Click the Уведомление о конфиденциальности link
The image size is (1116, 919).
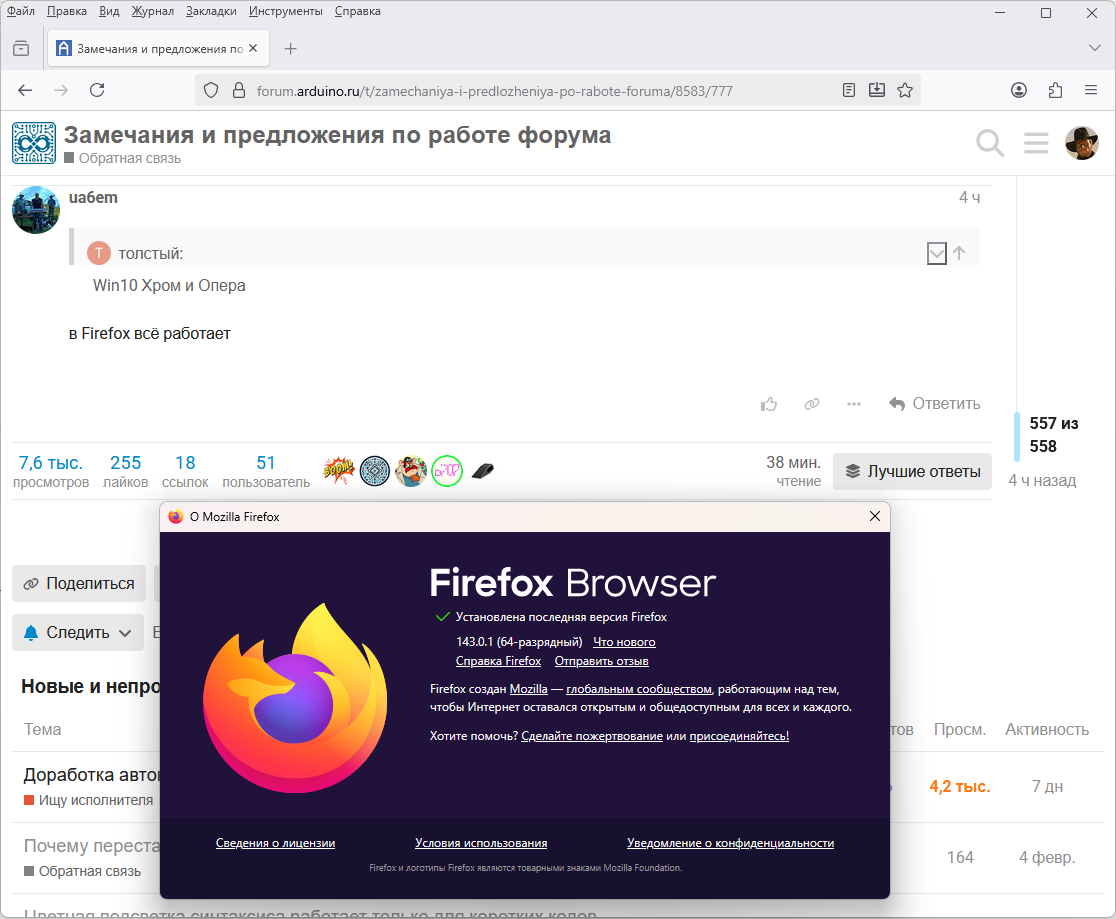(730, 843)
